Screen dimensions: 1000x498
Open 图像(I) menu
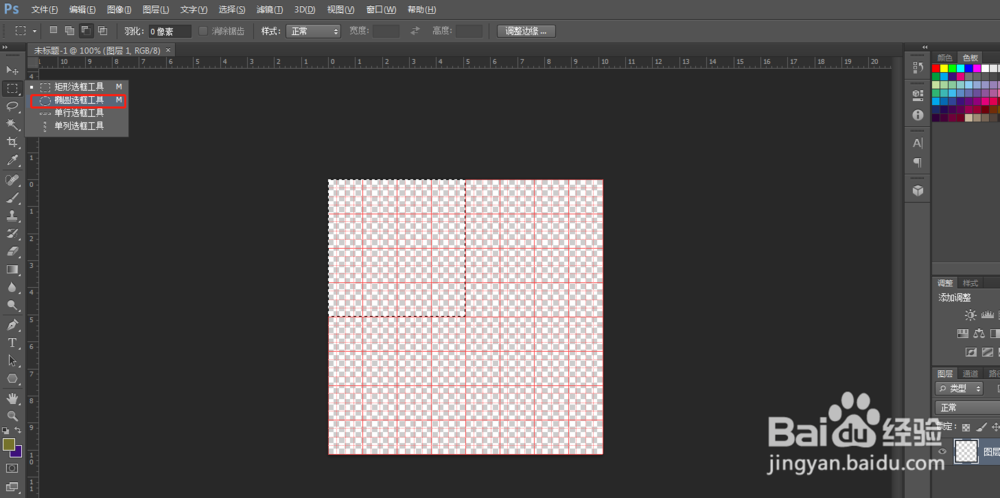coord(119,10)
